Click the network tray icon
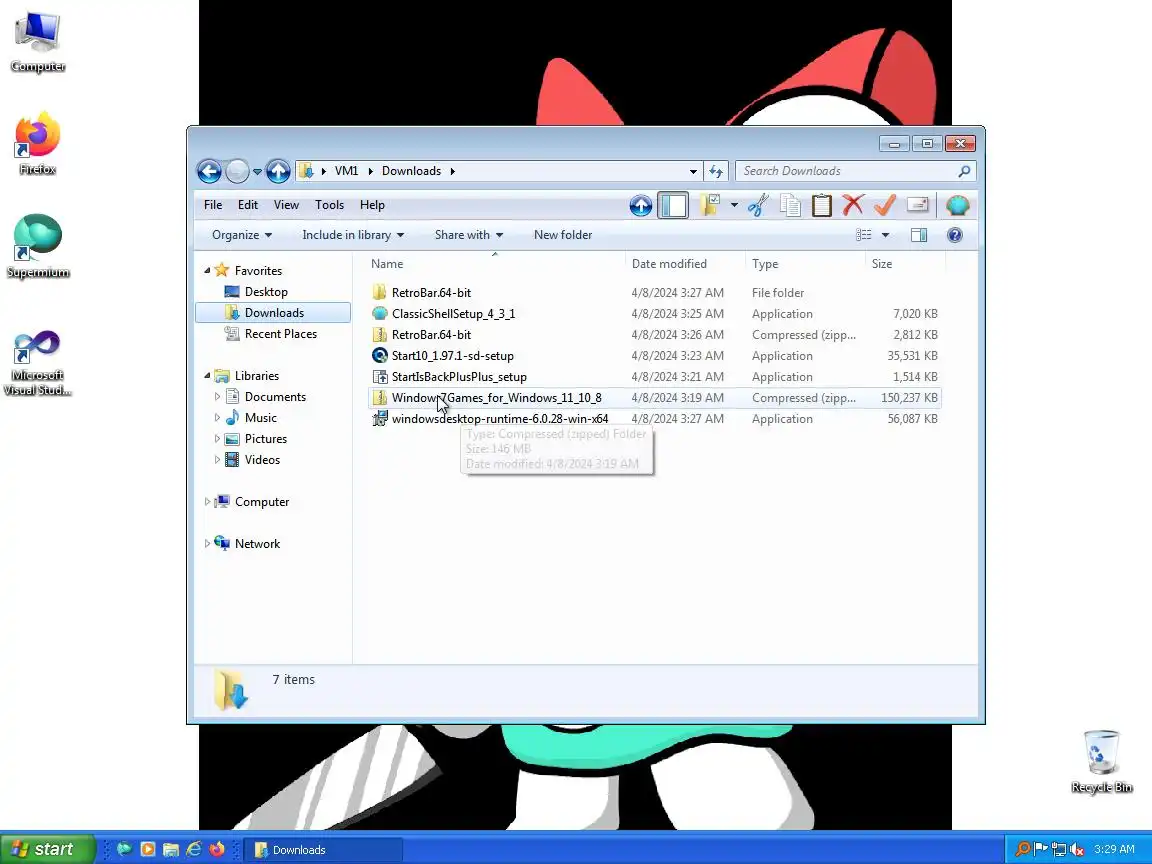The width and height of the screenshot is (1152, 864). click(x=1059, y=850)
